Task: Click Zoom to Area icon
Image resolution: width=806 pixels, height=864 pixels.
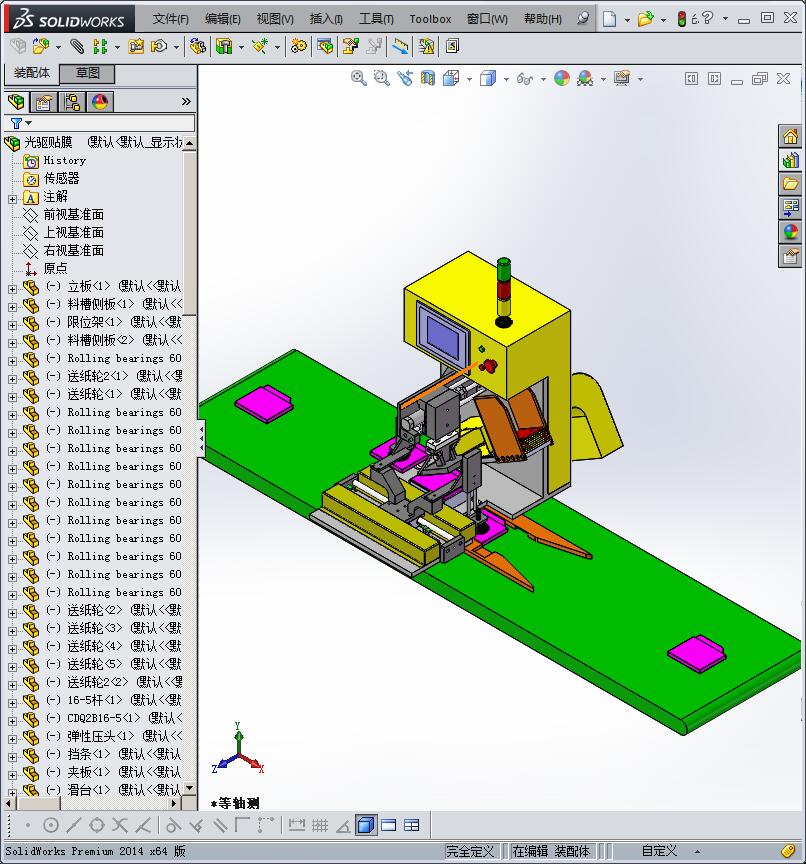Action: point(381,78)
